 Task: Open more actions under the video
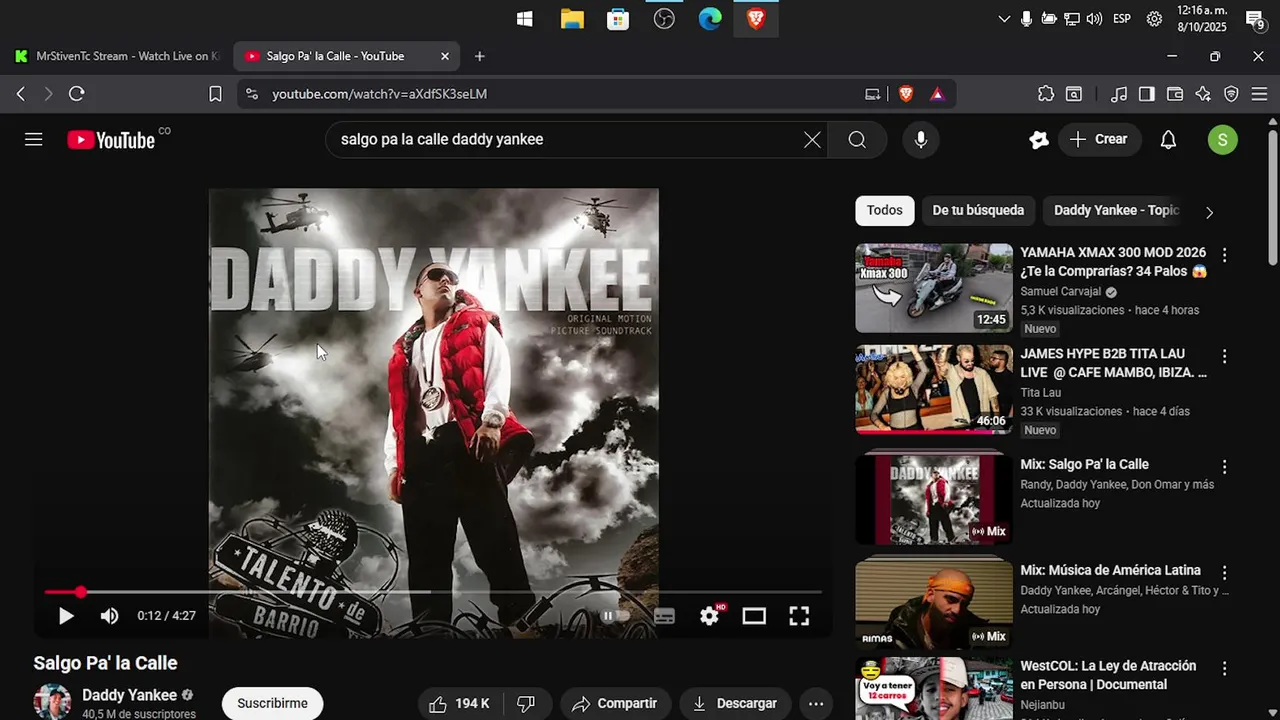point(816,704)
